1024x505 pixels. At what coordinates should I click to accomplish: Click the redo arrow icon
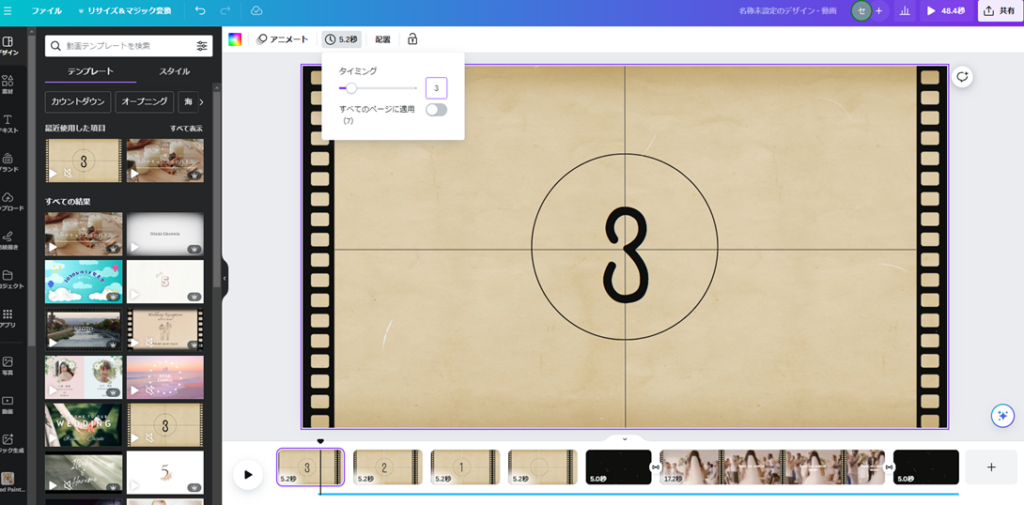tap(227, 11)
